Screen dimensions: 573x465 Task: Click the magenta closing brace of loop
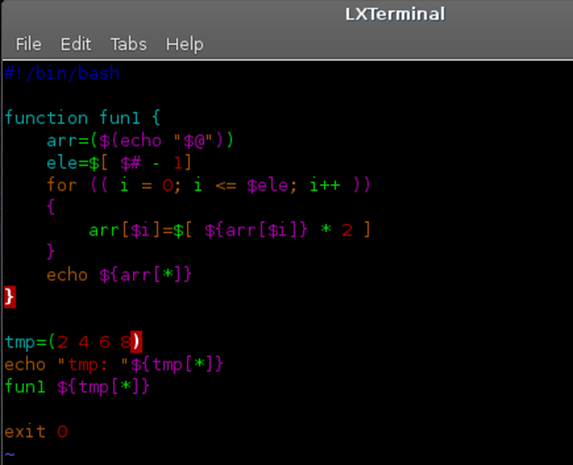[x=51, y=252]
